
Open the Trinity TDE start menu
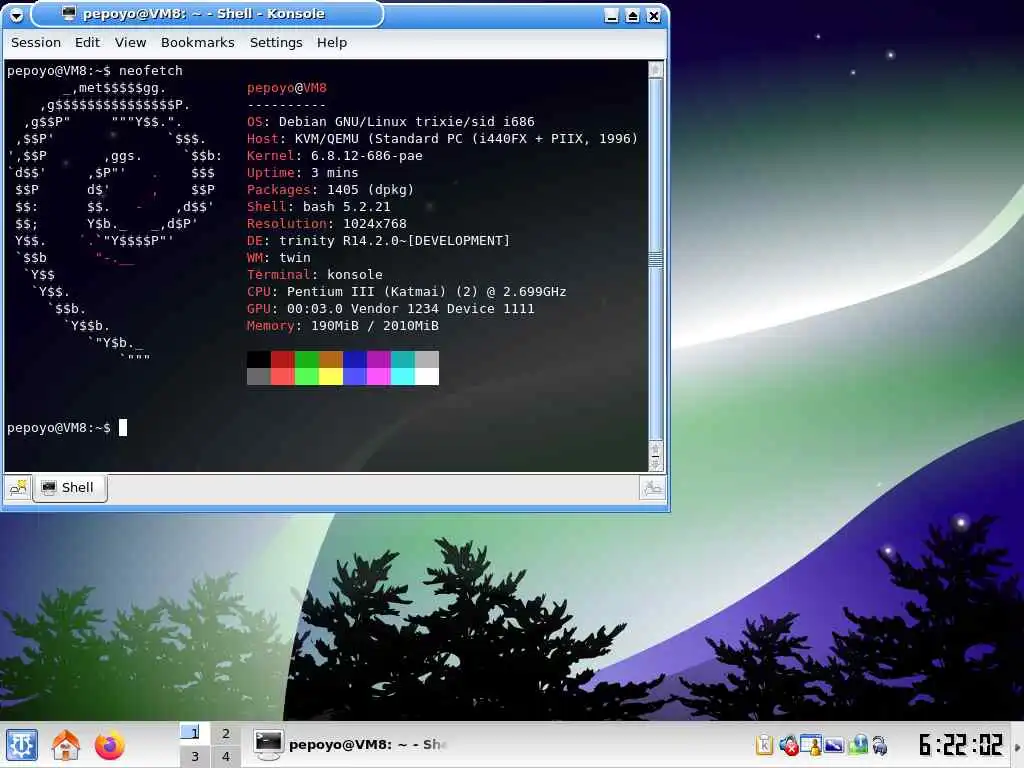(22, 744)
